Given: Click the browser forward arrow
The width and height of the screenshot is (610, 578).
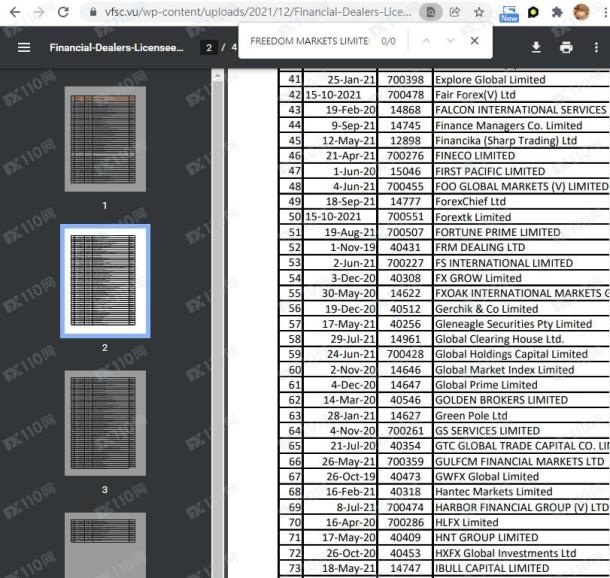Looking at the screenshot, I should click(x=39, y=12).
